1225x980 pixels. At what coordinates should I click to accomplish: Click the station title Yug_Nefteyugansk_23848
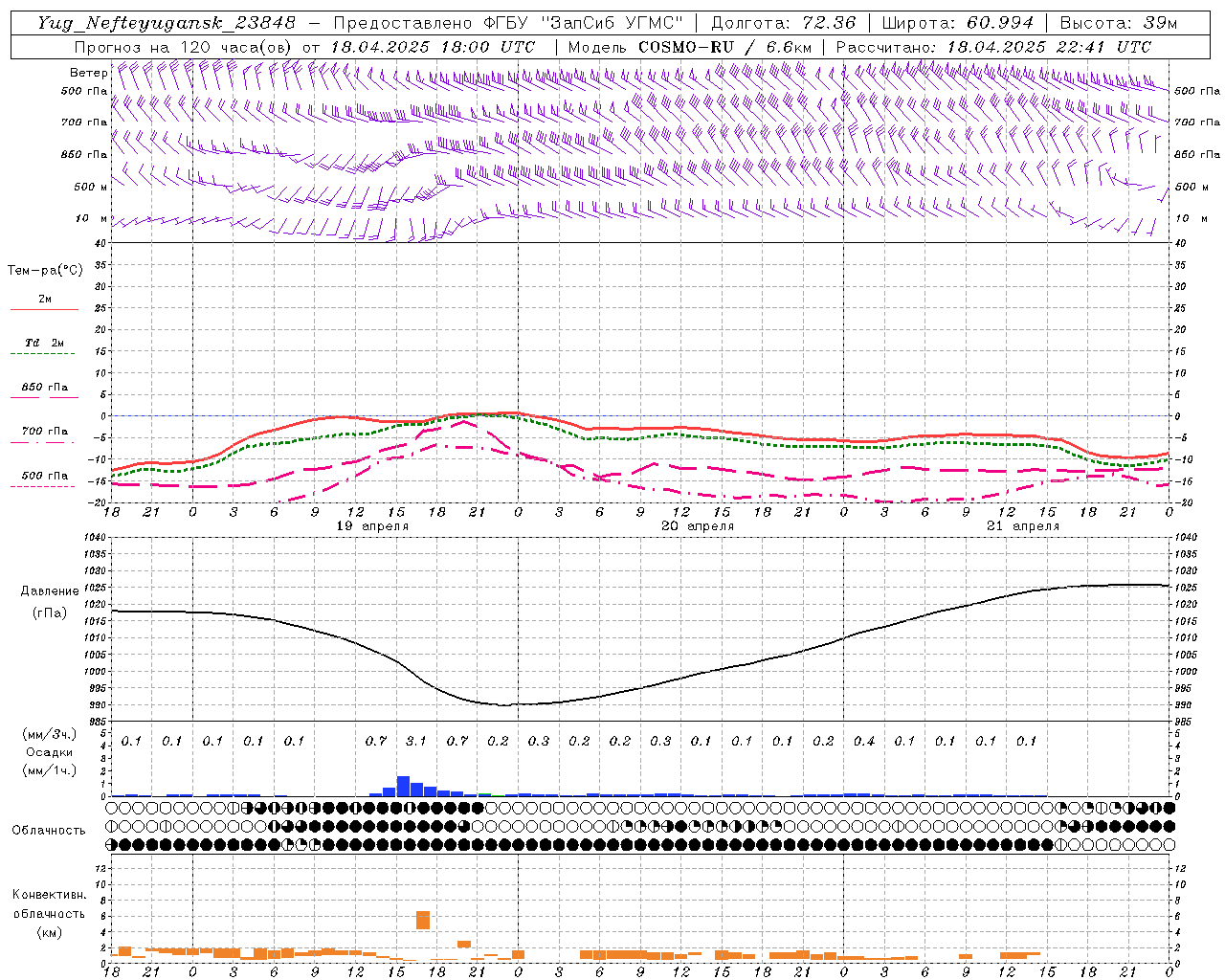coord(167,23)
